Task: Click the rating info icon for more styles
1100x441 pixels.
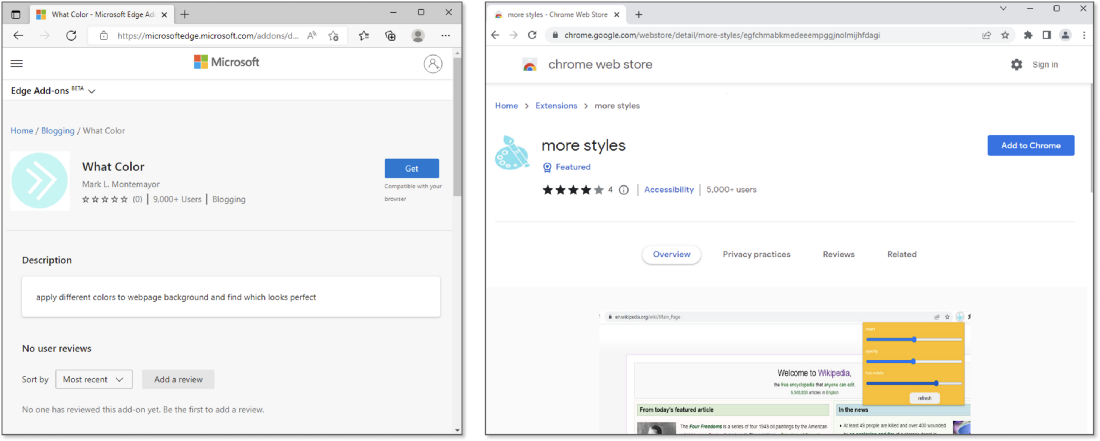Action: (x=624, y=190)
